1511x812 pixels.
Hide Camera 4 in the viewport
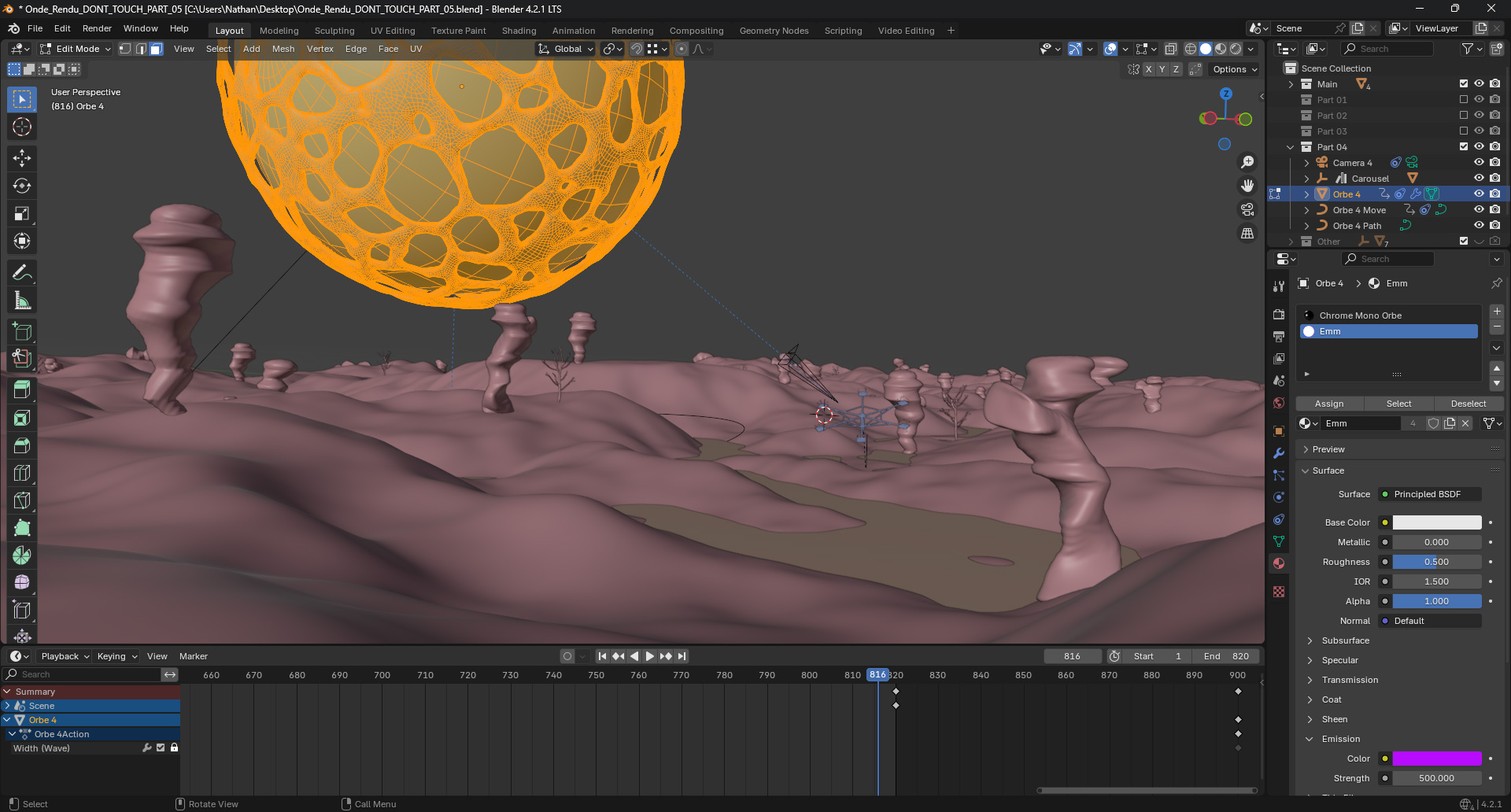[1479, 162]
